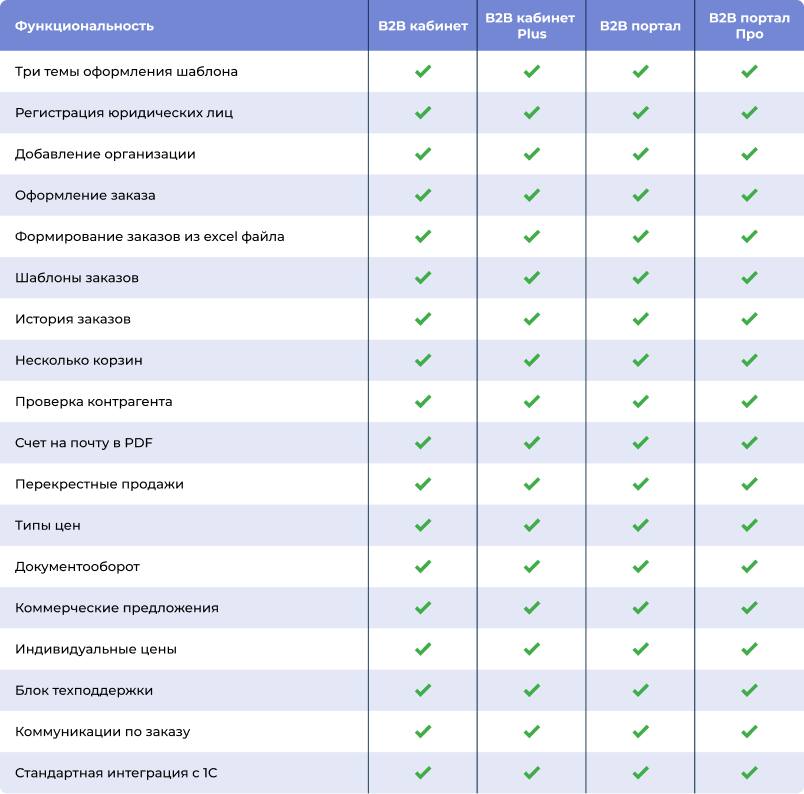Image resolution: width=804 pixels, height=794 pixels.
Task: Select the B2B кабинет Plus column header
Action: (x=532, y=26)
